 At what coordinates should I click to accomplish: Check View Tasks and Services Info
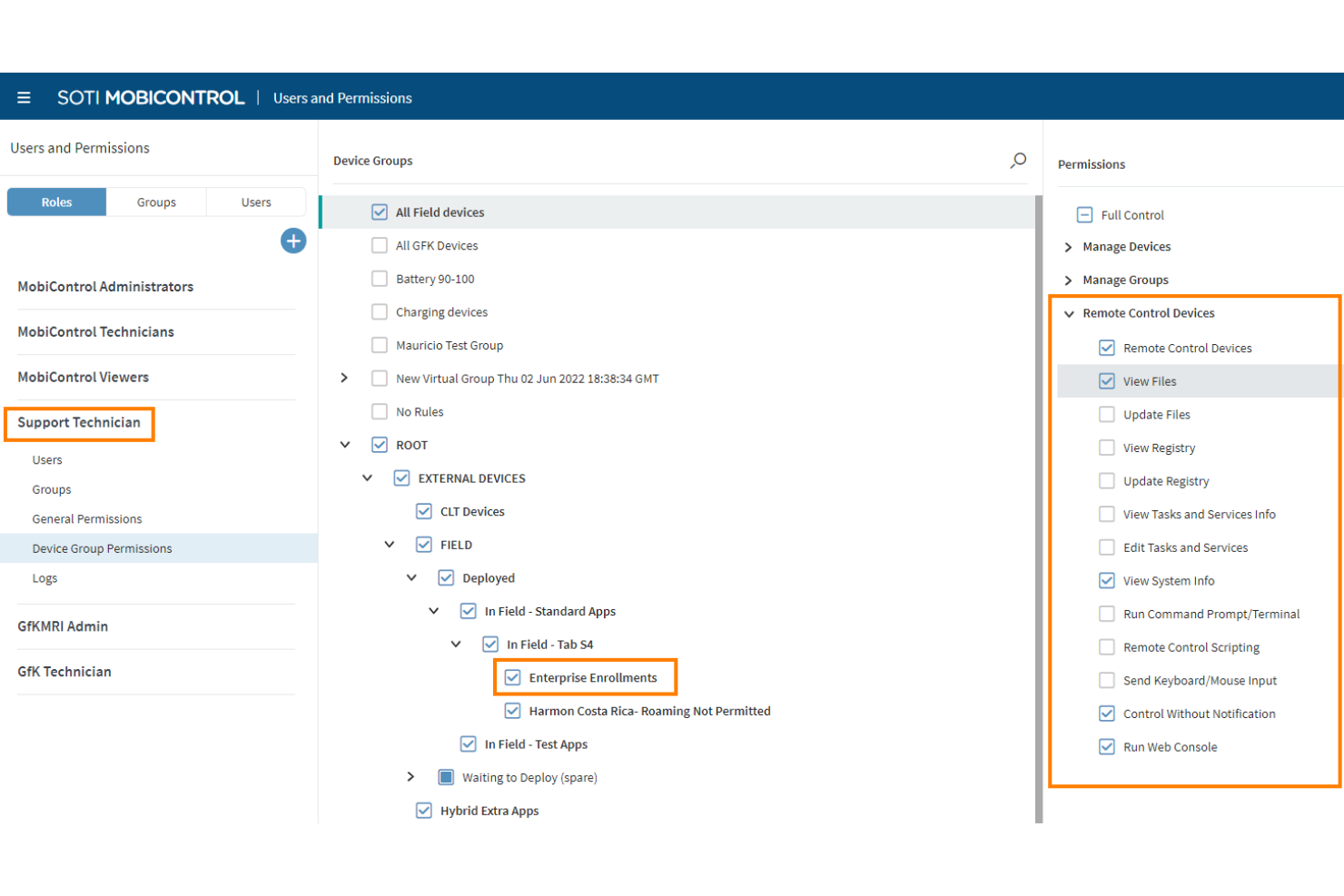[x=1107, y=514]
